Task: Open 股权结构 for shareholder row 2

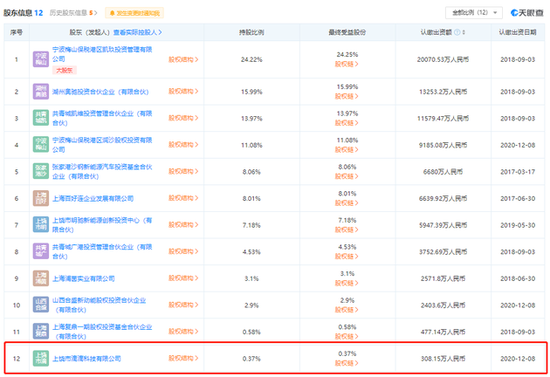Action: (183, 91)
